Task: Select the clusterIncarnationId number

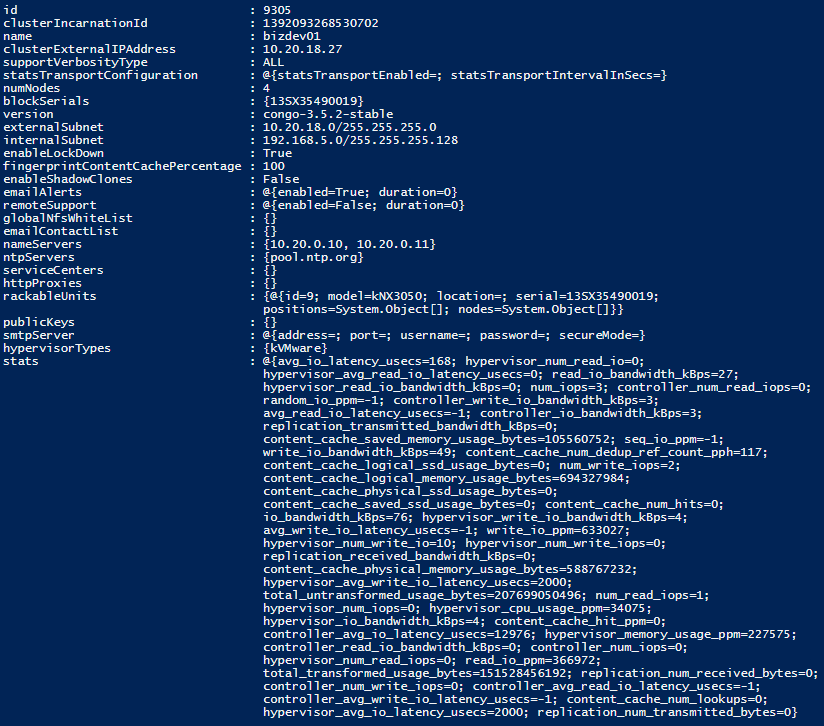Action: [321, 23]
